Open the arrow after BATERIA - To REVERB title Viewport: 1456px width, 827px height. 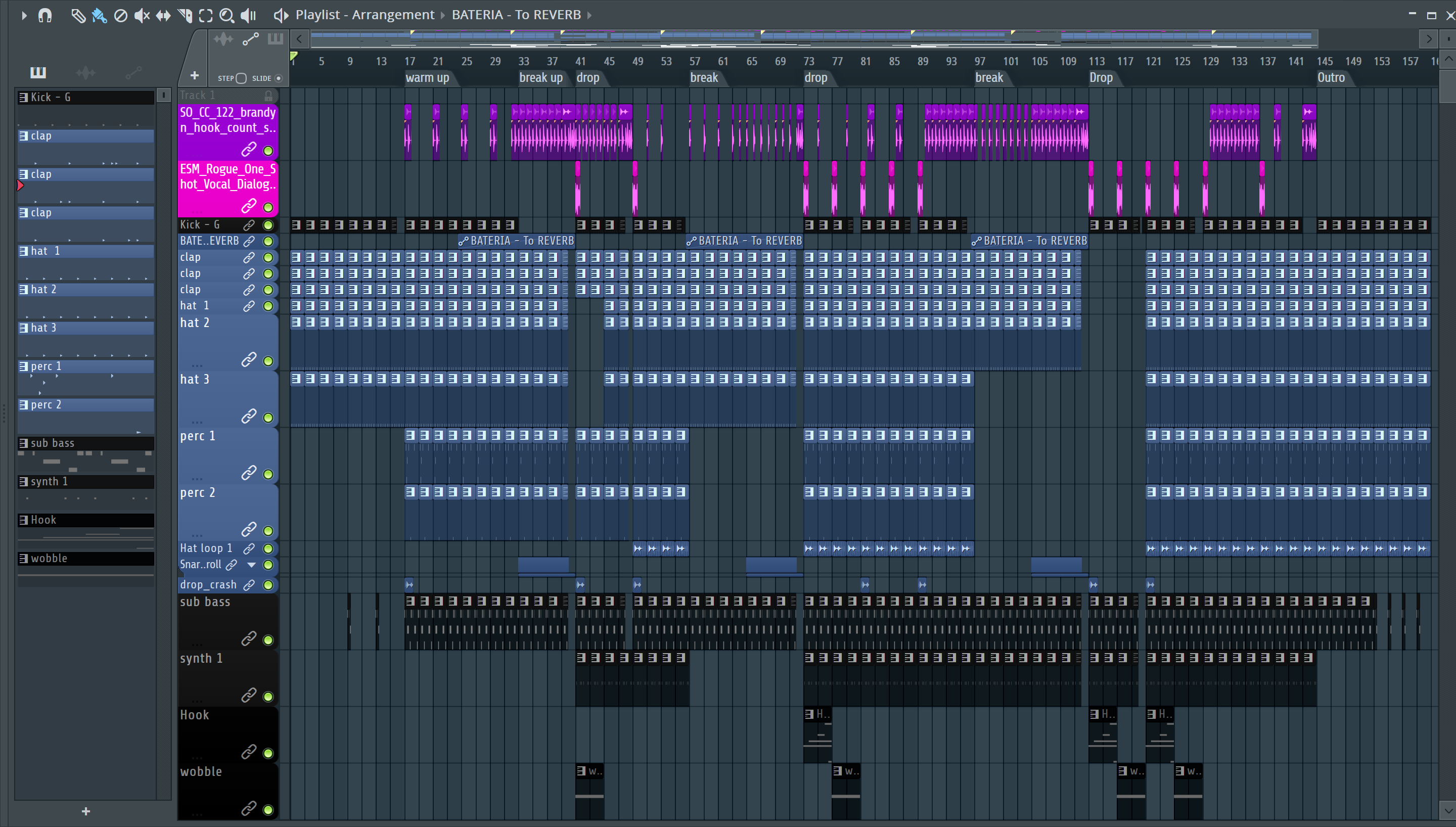[589, 15]
